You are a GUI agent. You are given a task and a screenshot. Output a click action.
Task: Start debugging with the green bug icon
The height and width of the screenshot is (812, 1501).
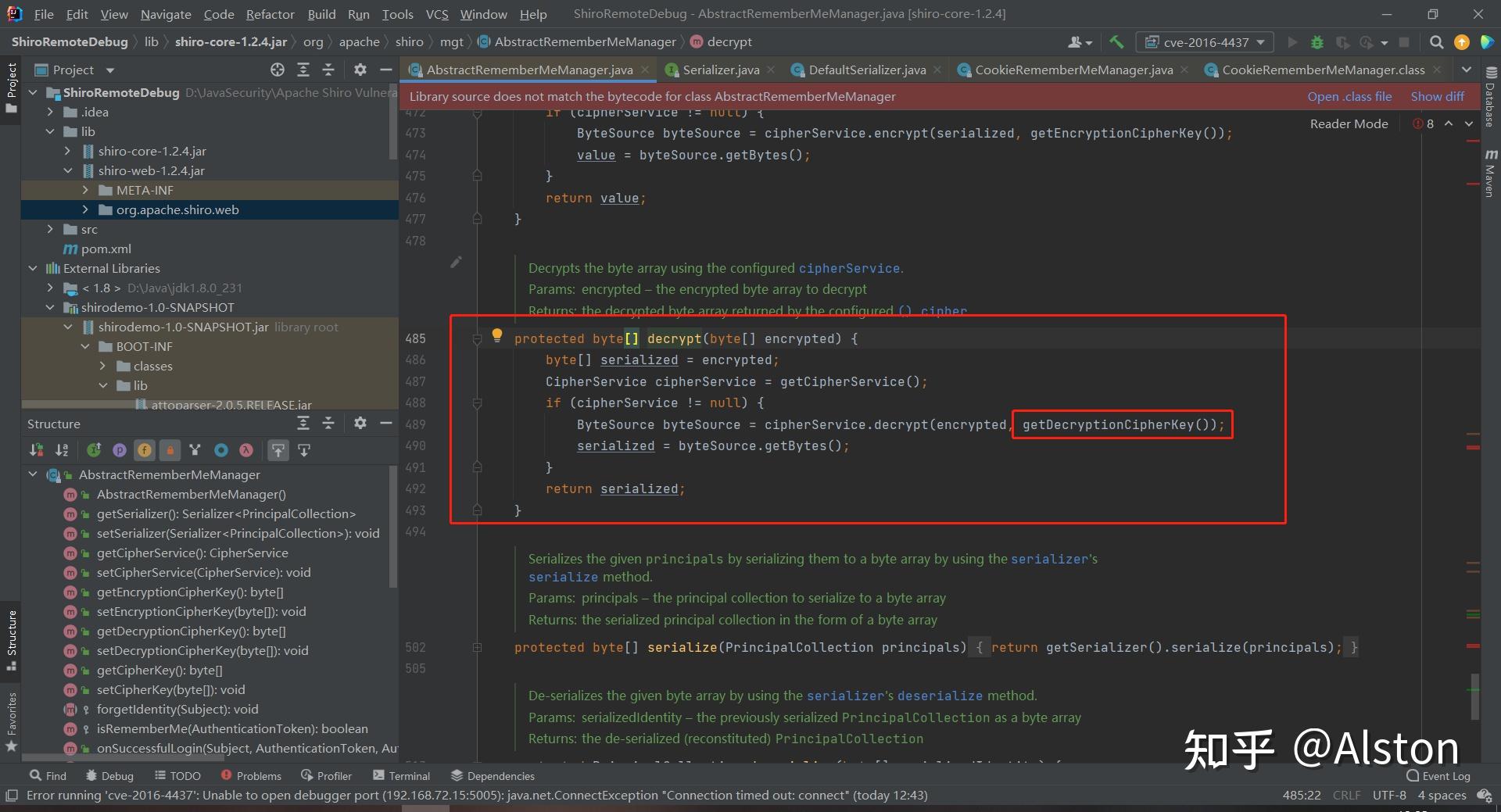click(1317, 42)
